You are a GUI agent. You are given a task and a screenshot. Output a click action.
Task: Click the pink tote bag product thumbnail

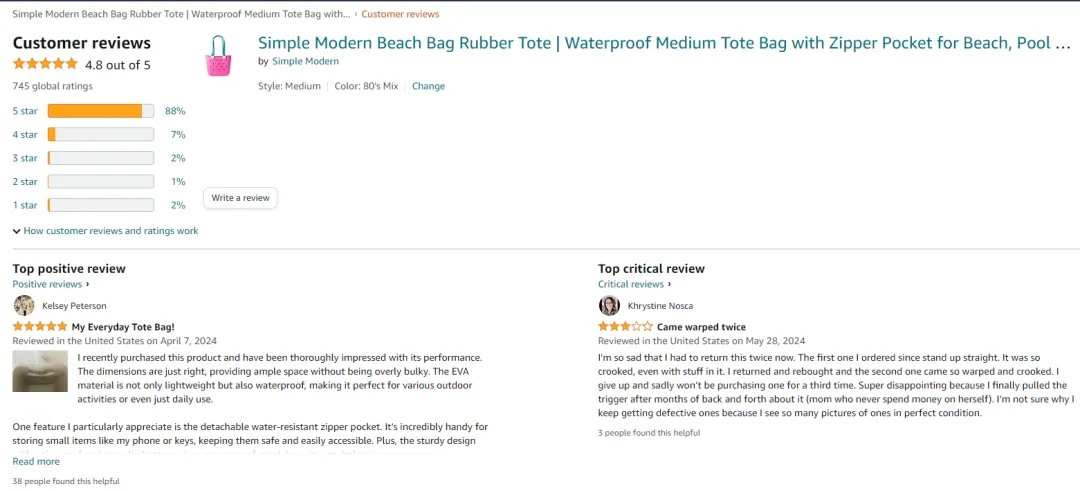click(218, 56)
